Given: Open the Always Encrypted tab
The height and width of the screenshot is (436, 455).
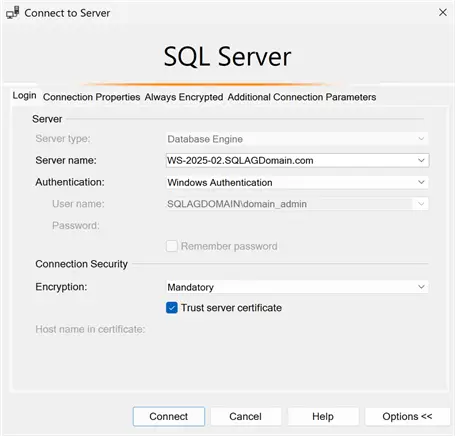Looking at the screenshot, I should [184, 97].
